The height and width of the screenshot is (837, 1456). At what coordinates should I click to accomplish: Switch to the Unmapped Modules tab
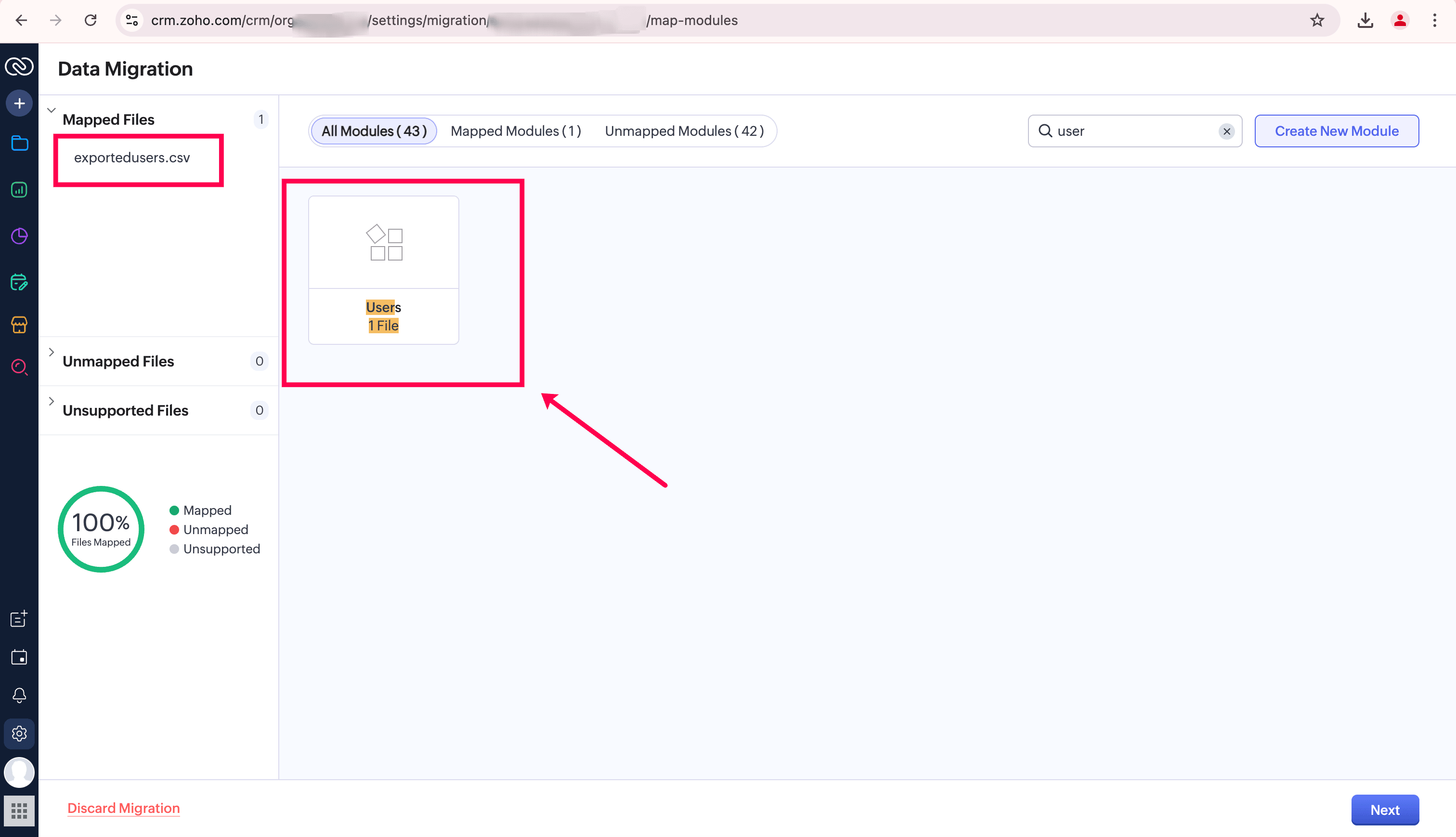click(x=684, y=131)
